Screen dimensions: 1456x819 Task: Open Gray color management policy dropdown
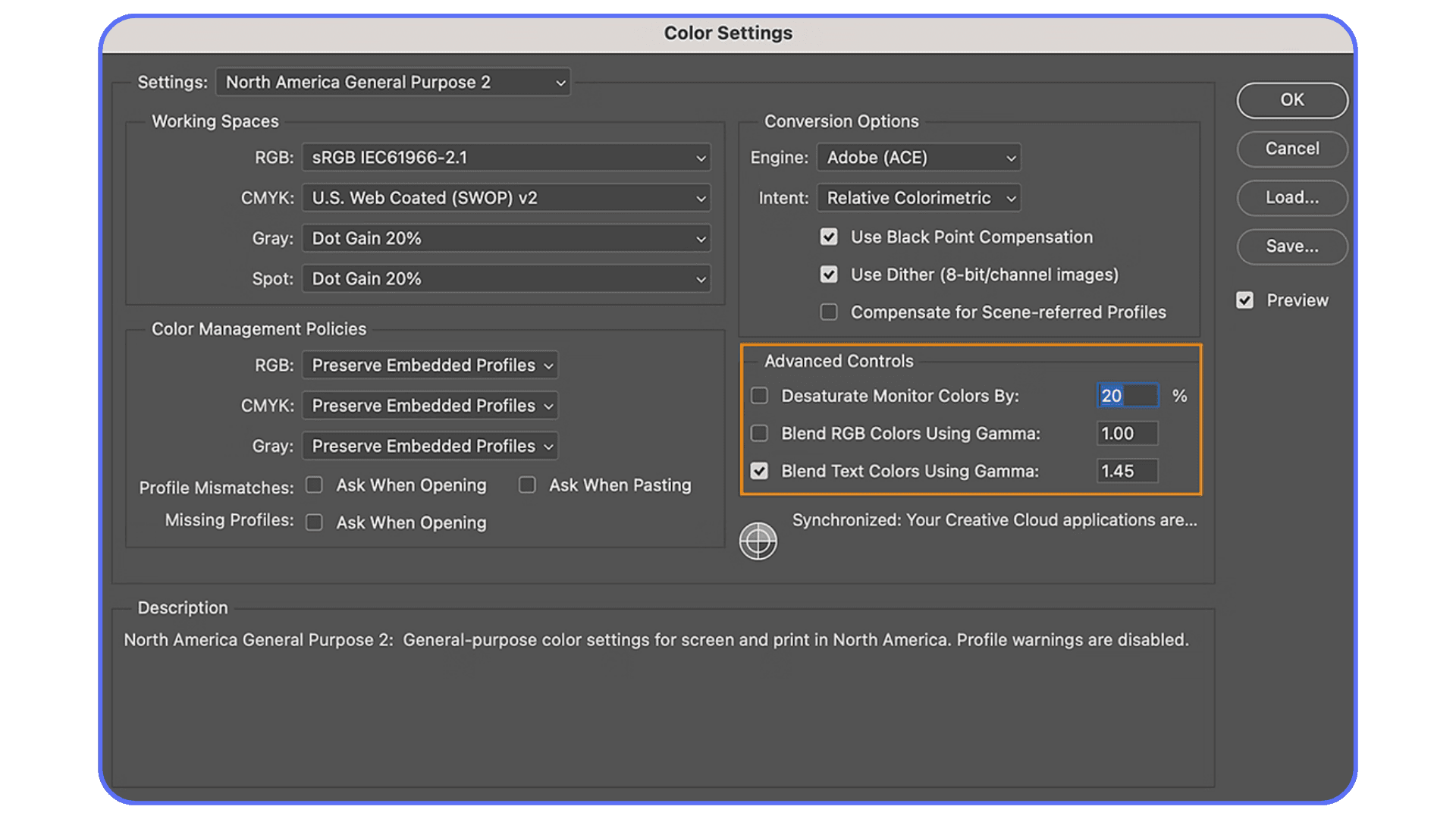(x=430, y=446)
